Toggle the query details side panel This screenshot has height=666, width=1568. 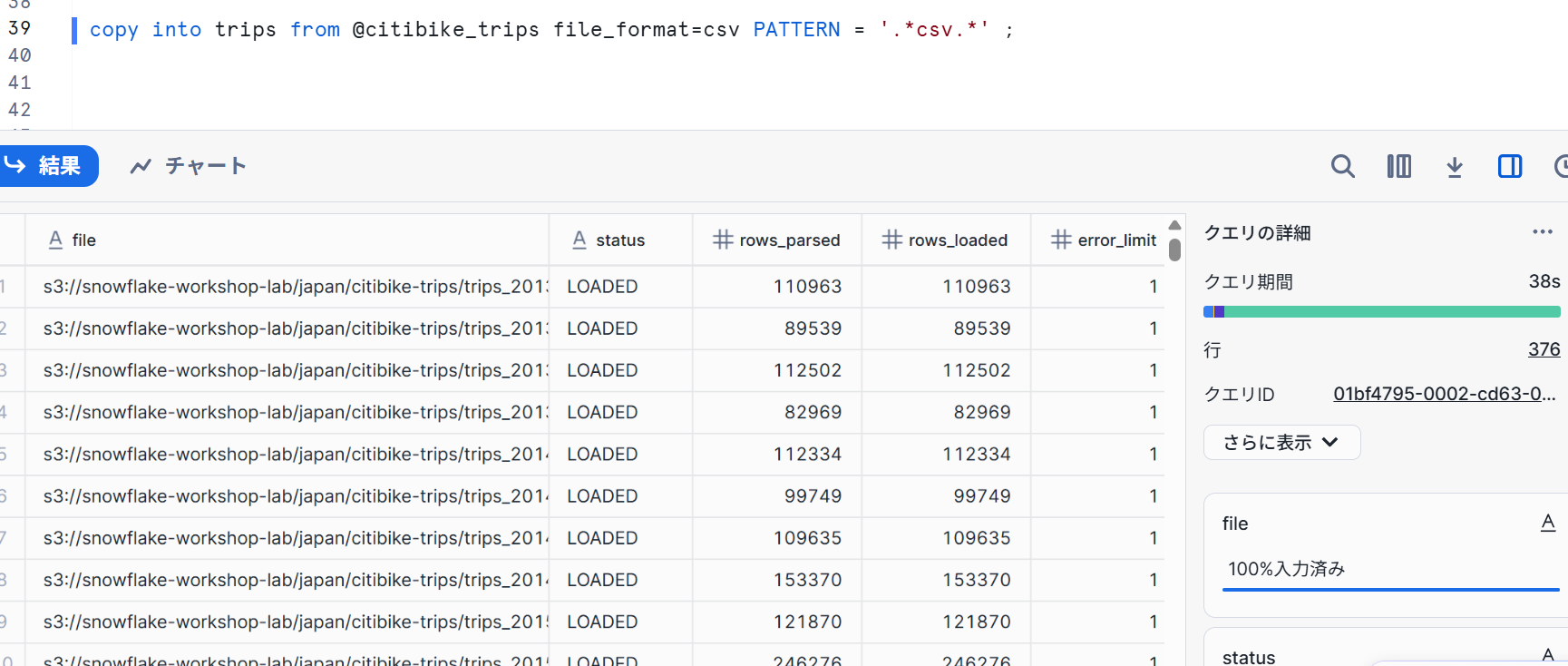[1510, 166]
